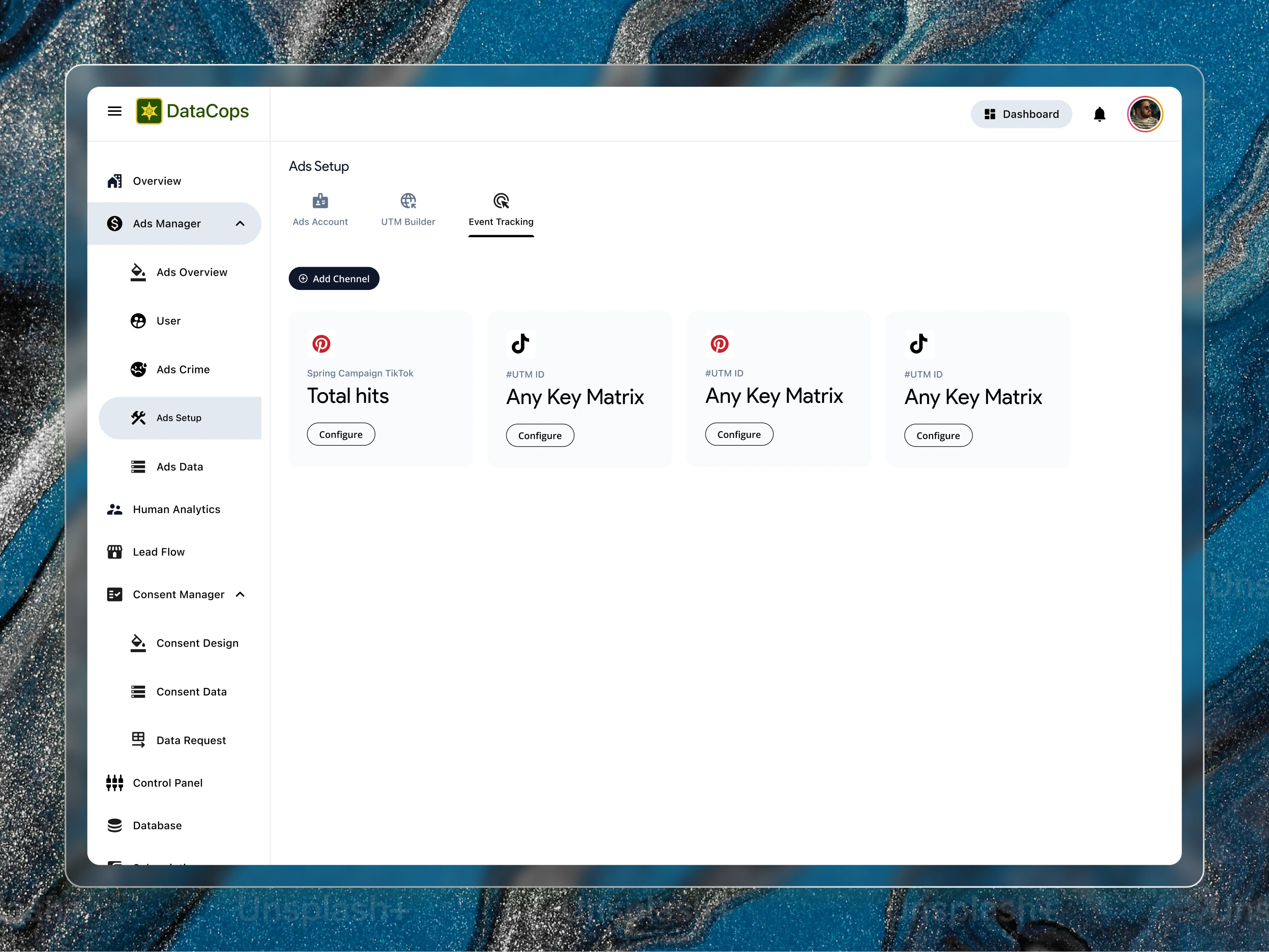The height and width of the screenshot is (952, 1269).
Task: Click the Database icon in sidebar
Action: pos(114,825)
